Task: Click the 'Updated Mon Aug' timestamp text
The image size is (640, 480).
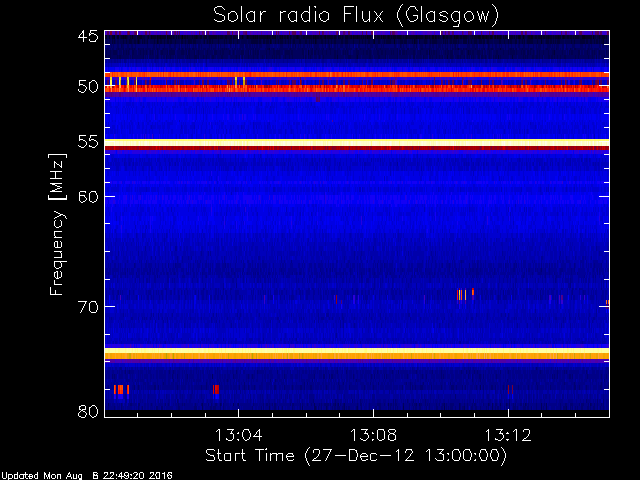Action: click(x=41, y=476)
